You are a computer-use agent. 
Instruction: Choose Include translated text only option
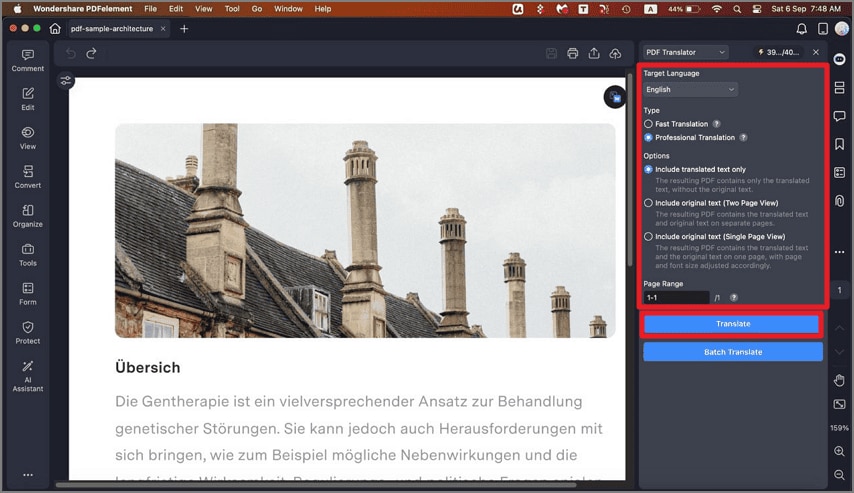point(648,169)
